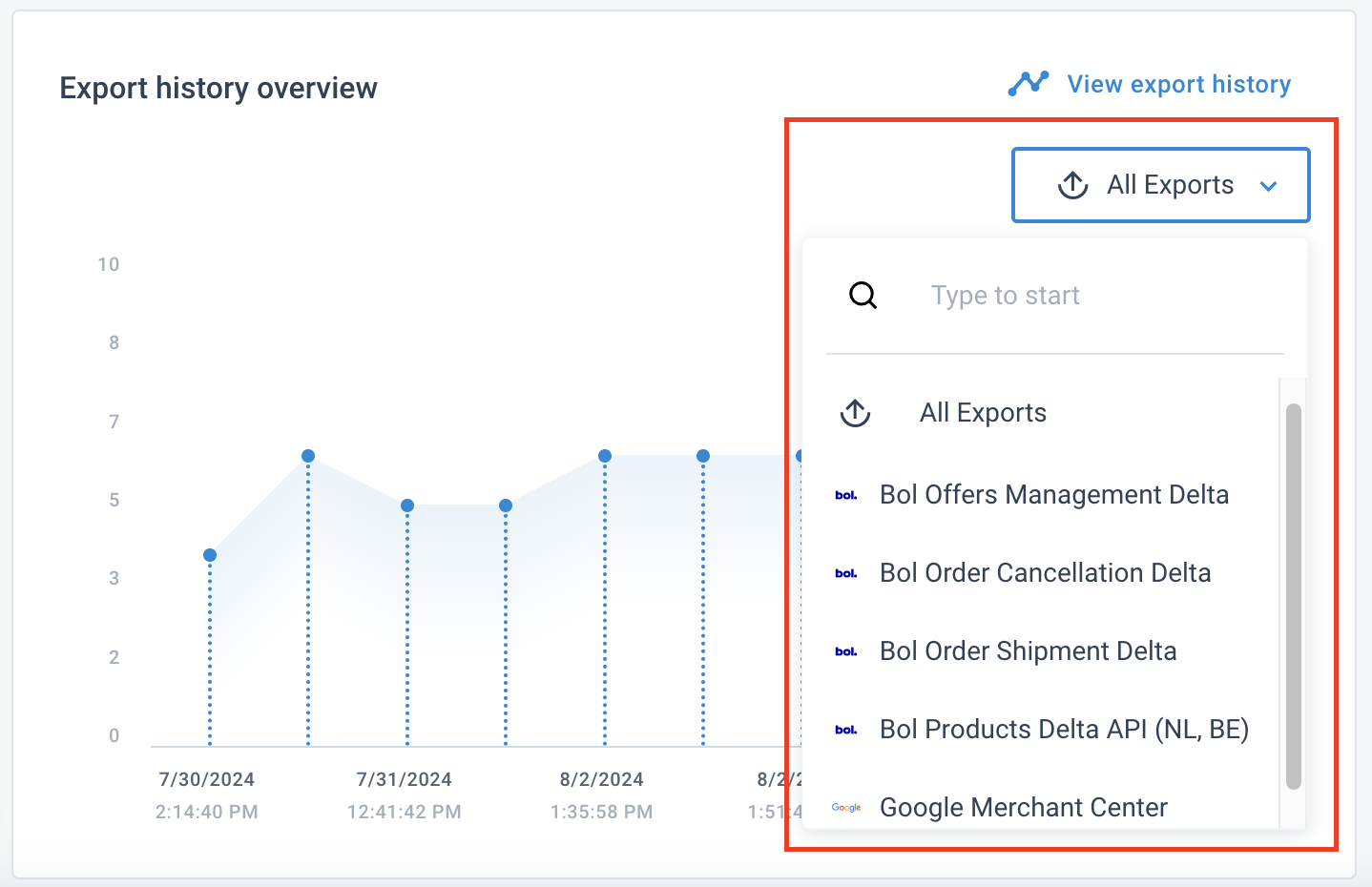
Task: Click bol logo next to Order Shipment Delta
Action: [846, 651]
